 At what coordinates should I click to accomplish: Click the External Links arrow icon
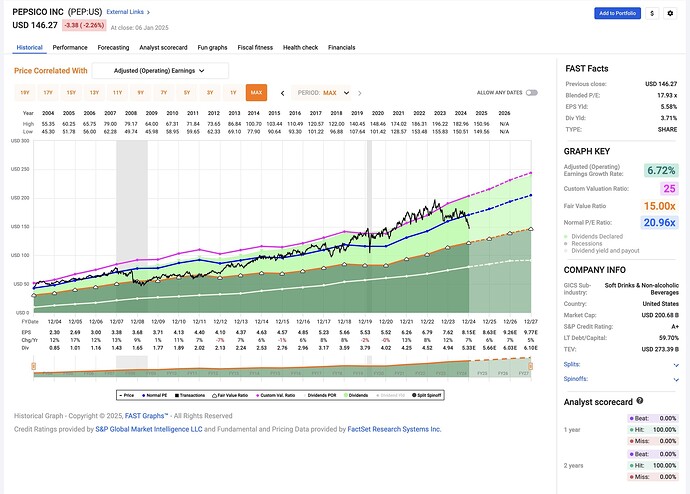pos(148,12)
